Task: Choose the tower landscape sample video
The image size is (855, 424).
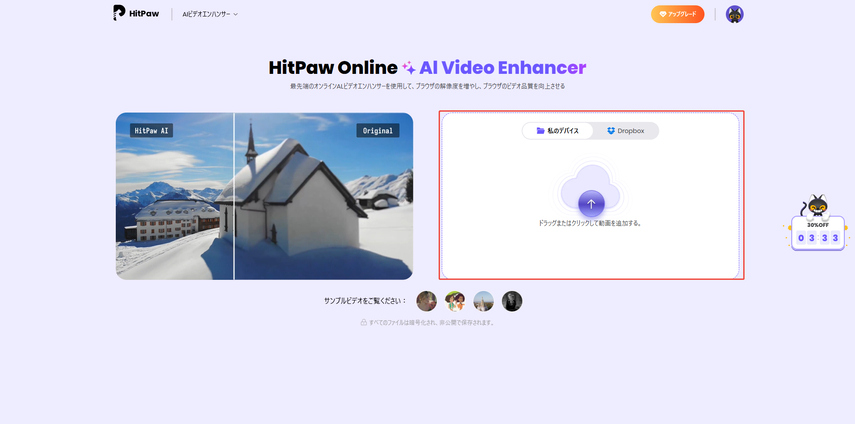Action: [x=484, y=301]
